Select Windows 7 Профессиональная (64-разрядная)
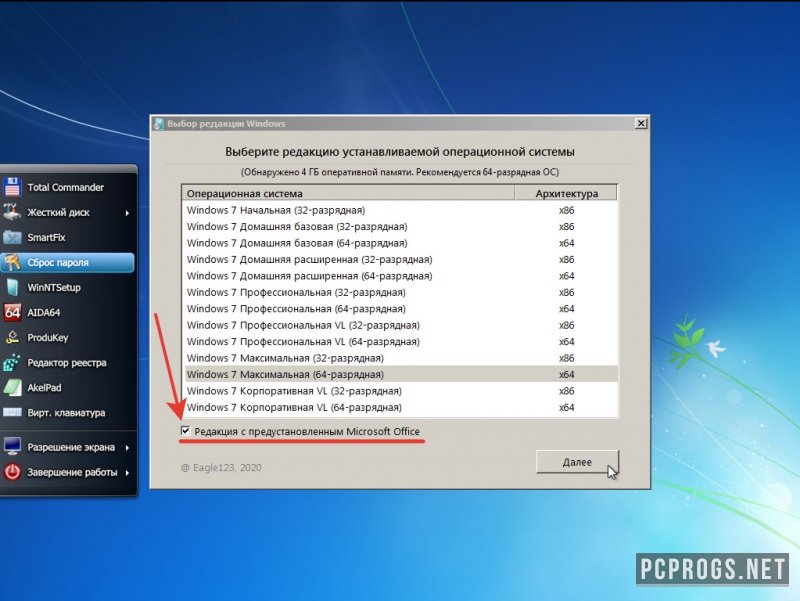This screenshot has width=800, height=601. 400,309
